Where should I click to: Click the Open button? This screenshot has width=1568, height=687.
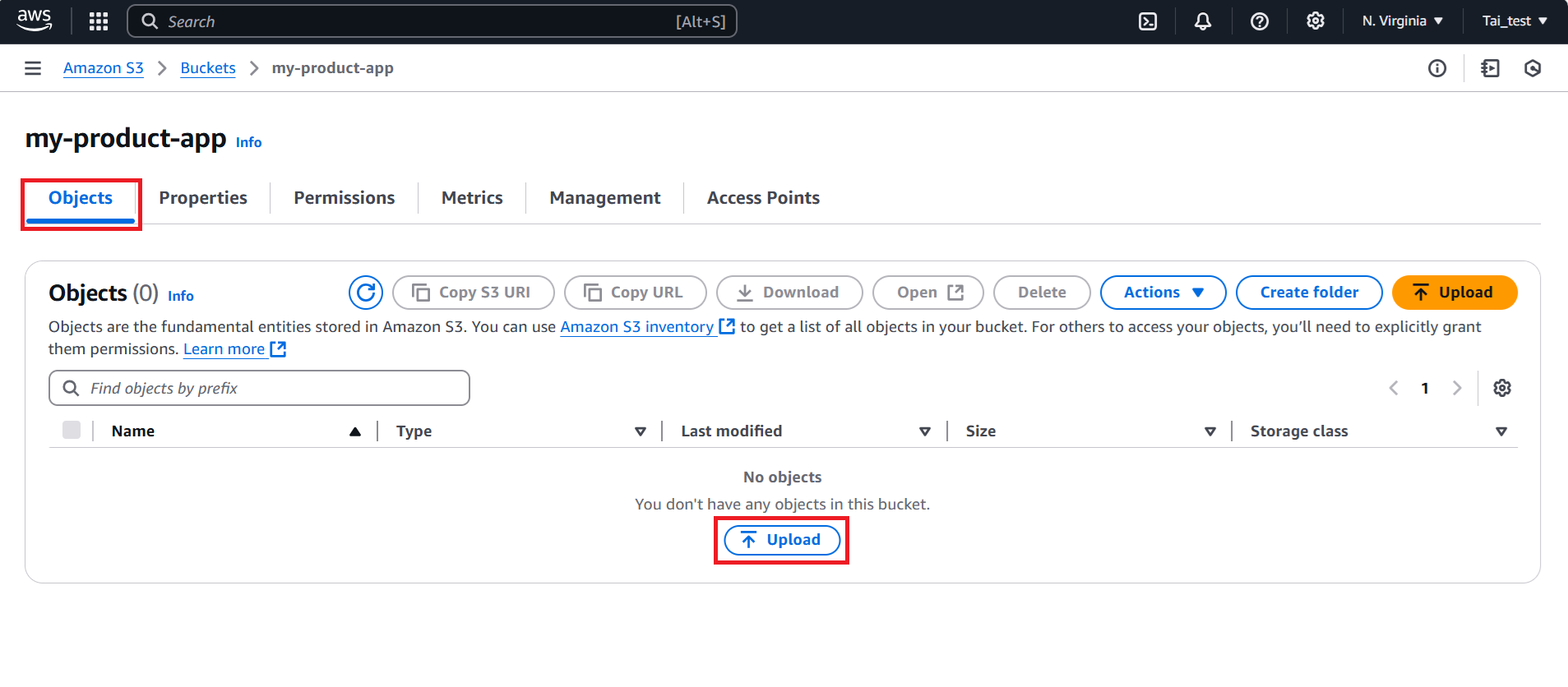[928, 293]
